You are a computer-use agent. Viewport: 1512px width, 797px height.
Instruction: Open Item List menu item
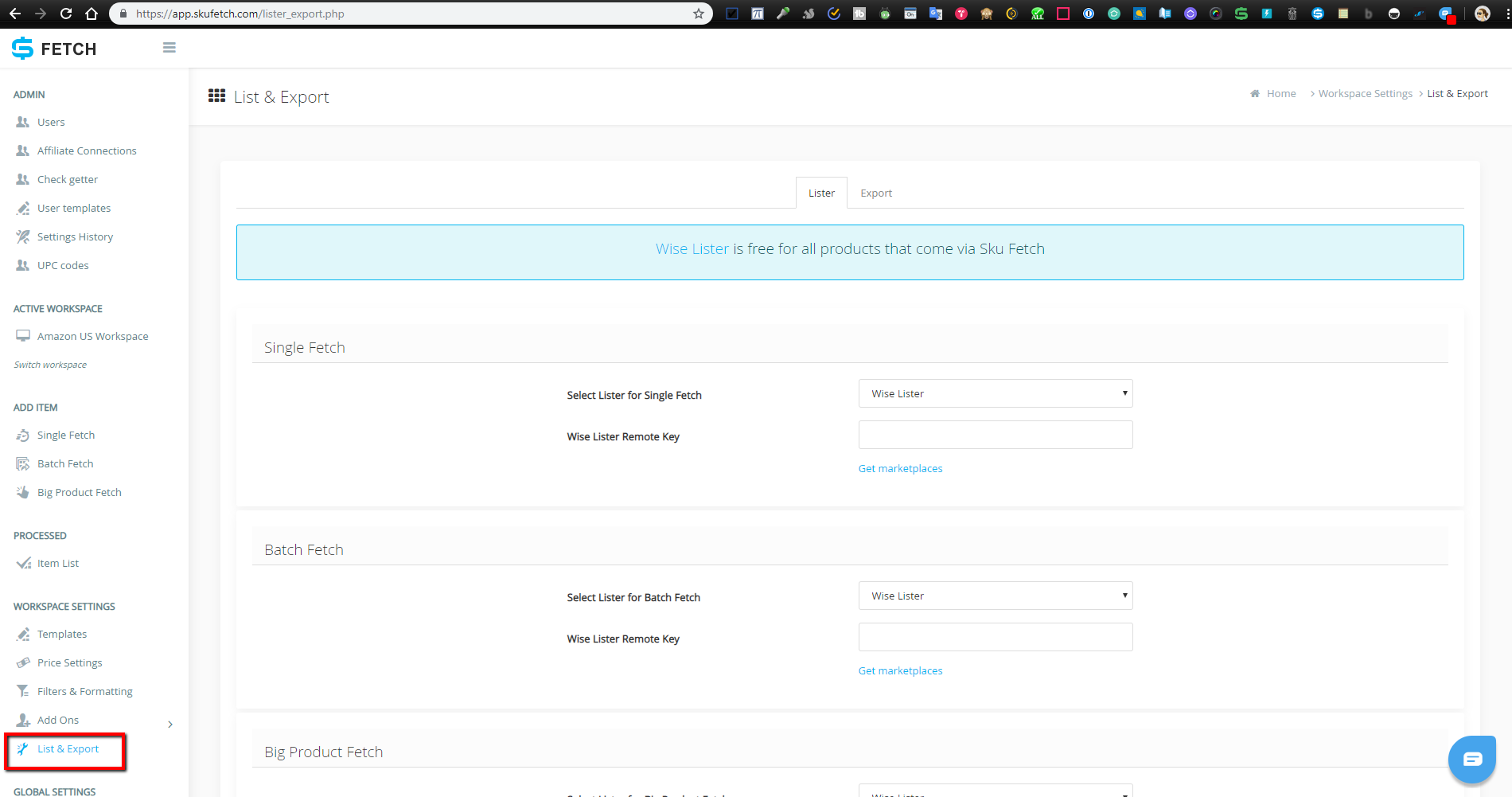tap(58, 563)
